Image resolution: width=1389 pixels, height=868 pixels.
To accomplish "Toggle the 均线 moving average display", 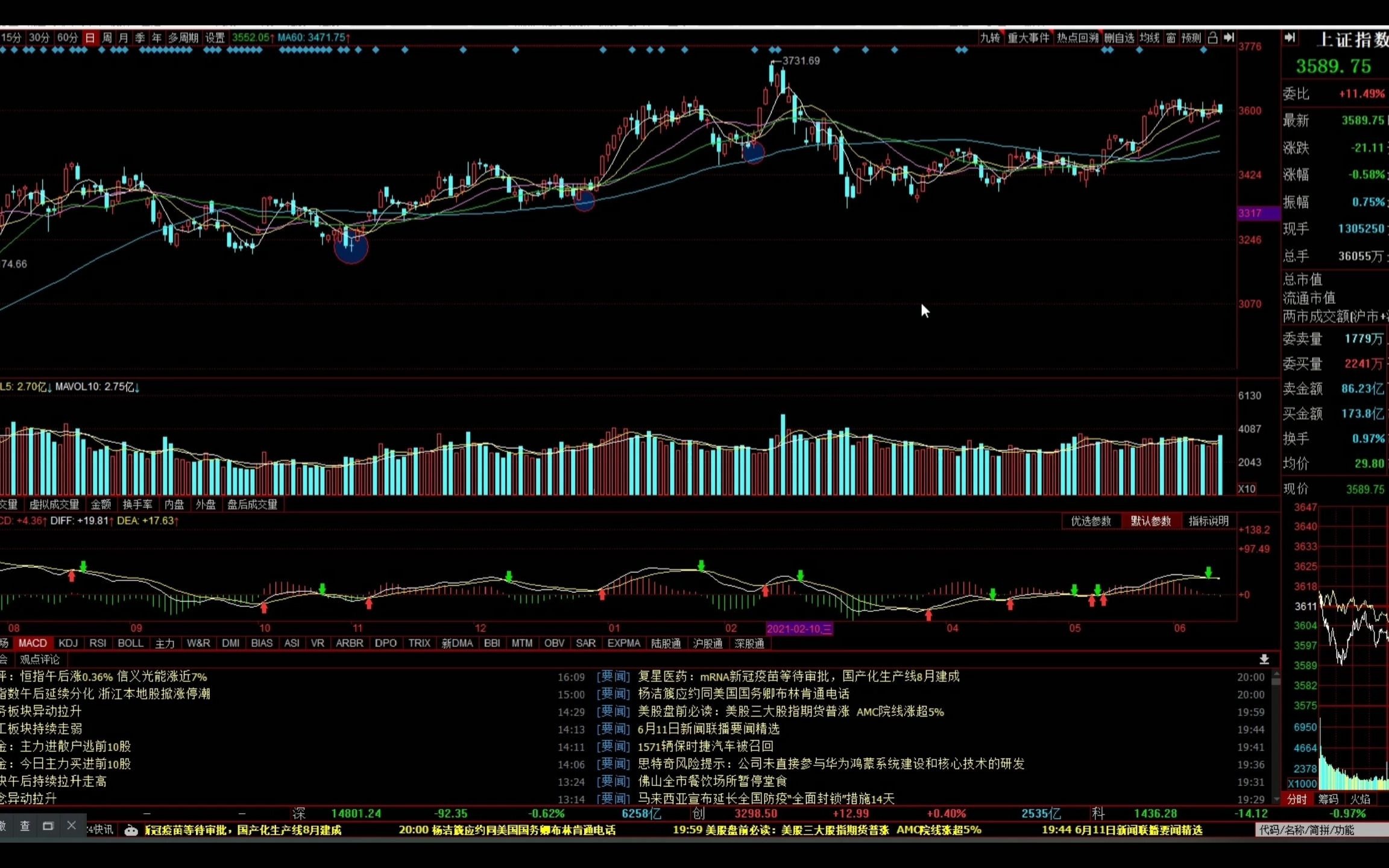I will 1149,38.
